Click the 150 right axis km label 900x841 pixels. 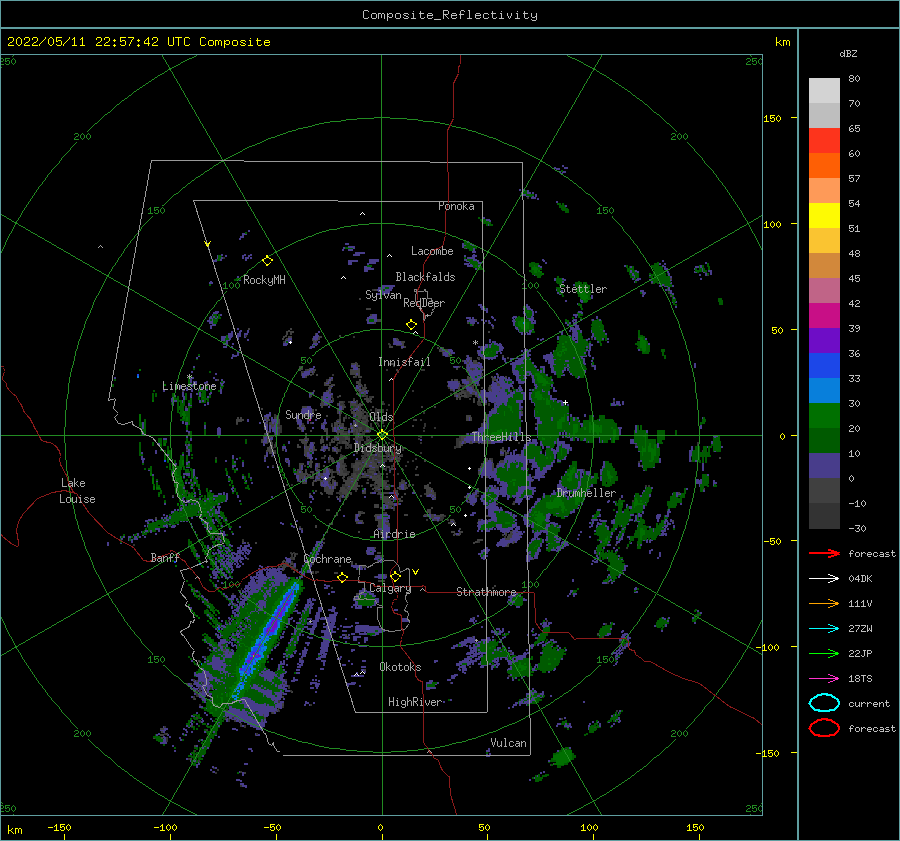[772, 118]
